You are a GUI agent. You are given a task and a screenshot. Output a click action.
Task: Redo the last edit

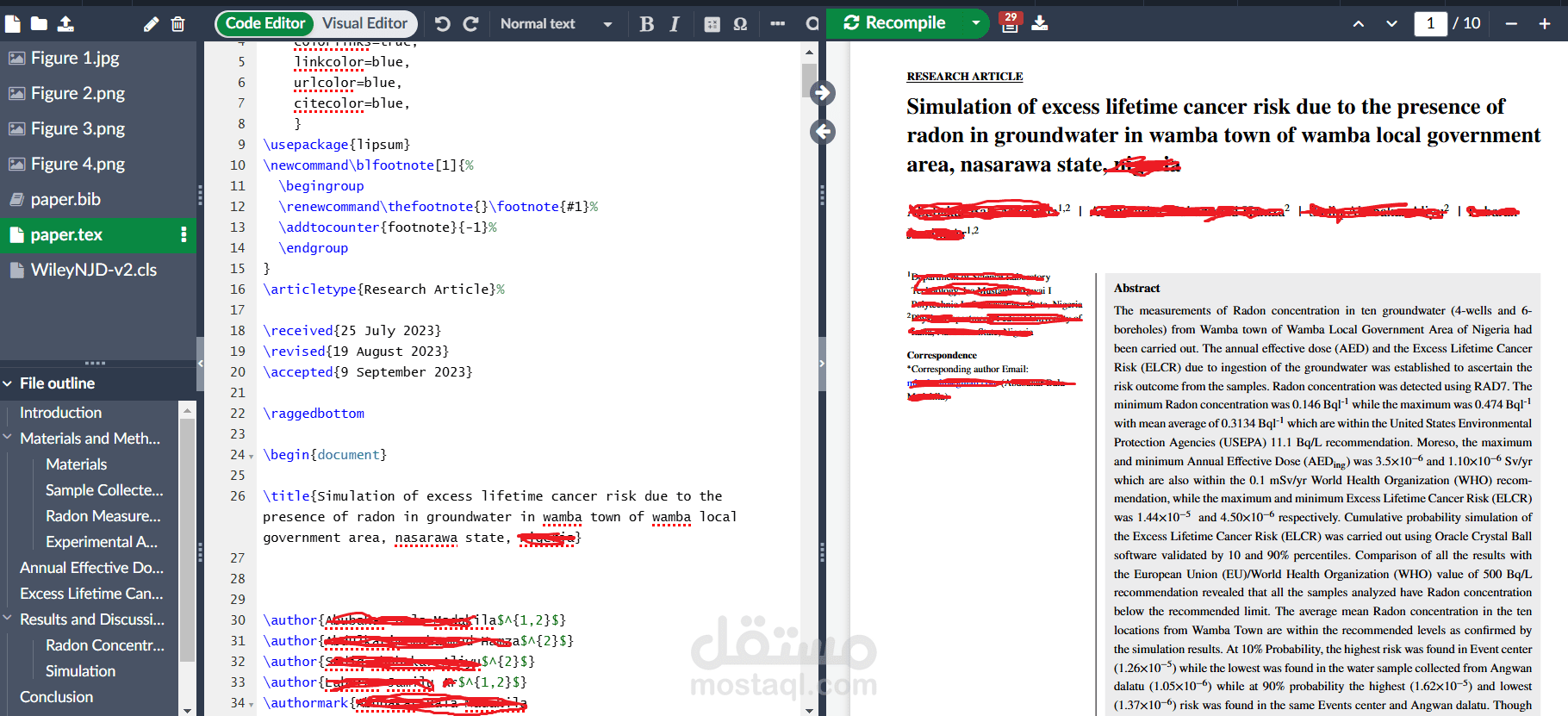[x=470, y=24]
